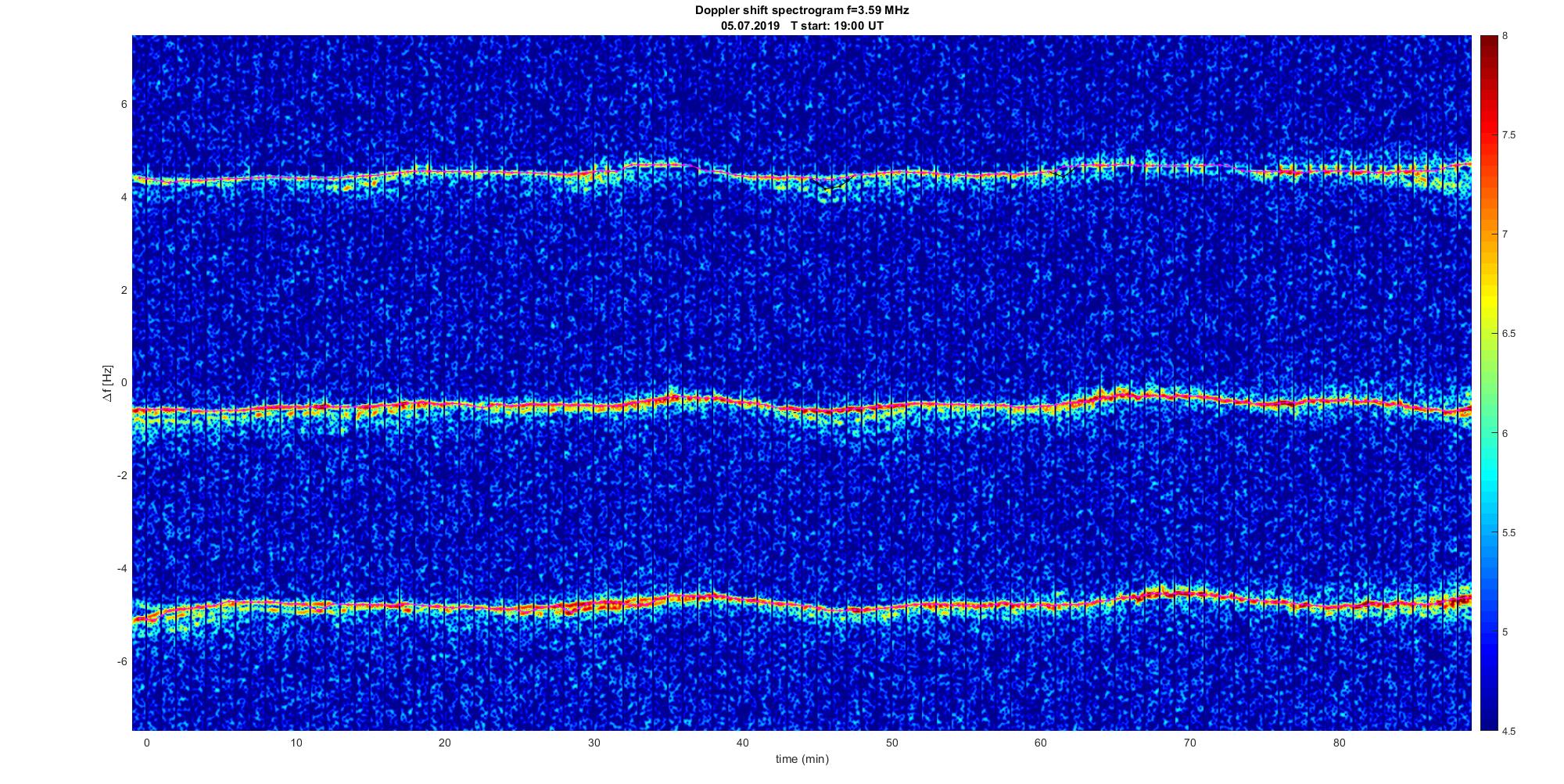Image resolution: width=1564 pixels, height=784 pixels.
Task: Click the yellow region of the colorbar
Action: [x=1488, y=301]
